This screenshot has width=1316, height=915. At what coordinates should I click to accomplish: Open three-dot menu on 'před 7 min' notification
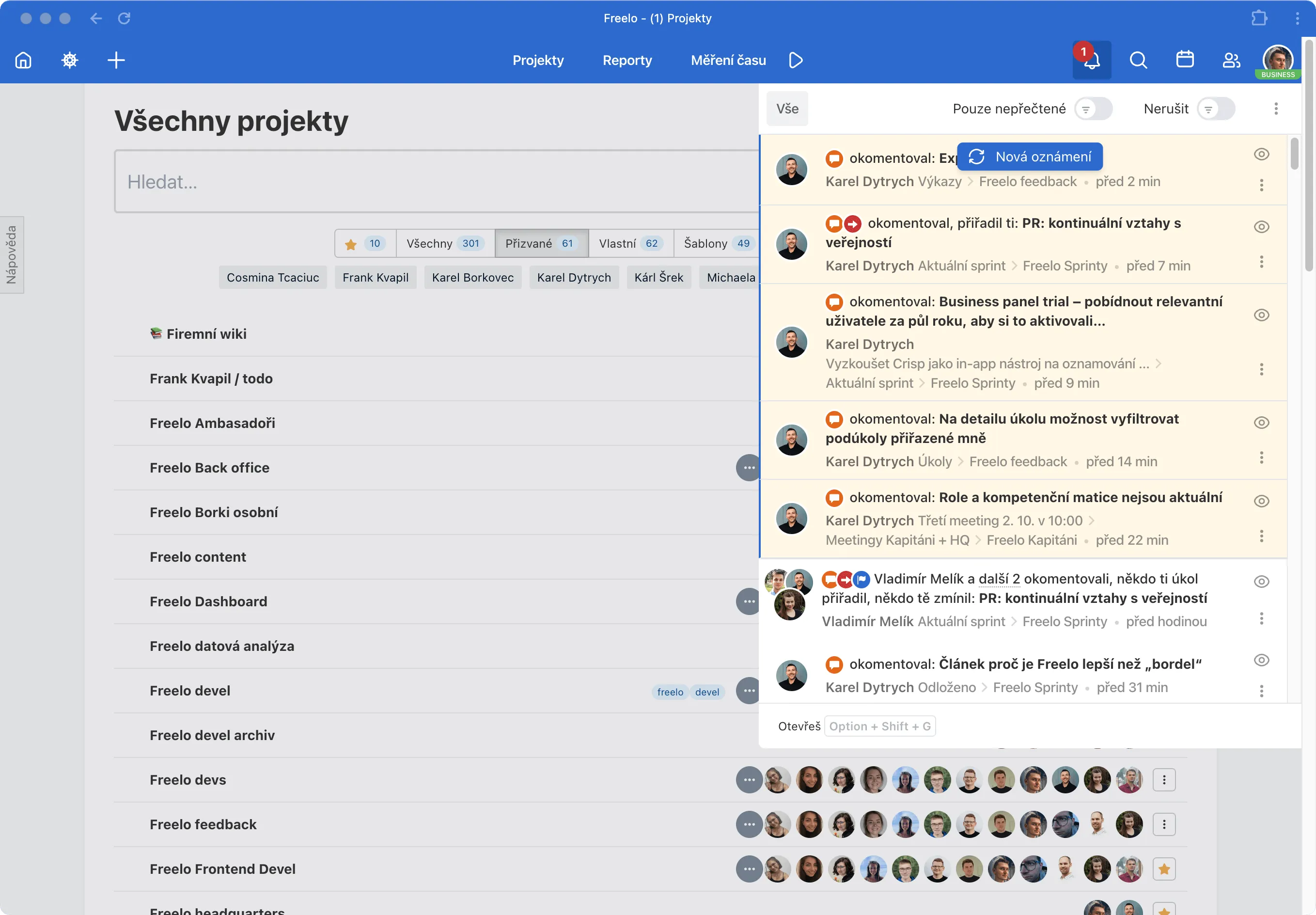(1261, 262)
